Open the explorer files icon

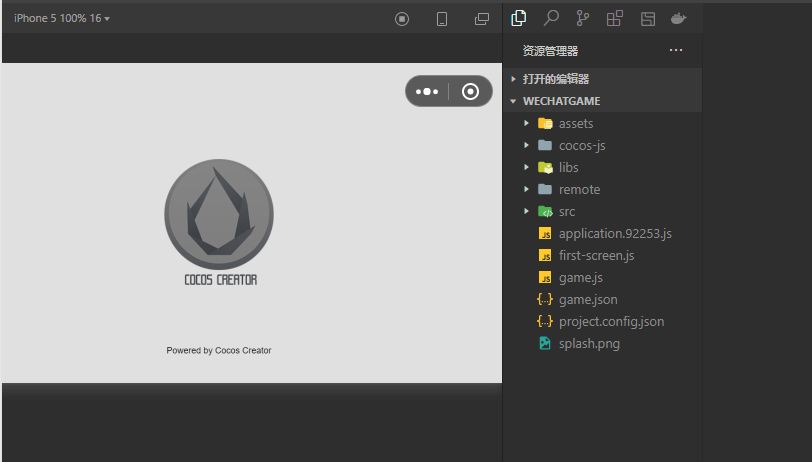[518, 18]
